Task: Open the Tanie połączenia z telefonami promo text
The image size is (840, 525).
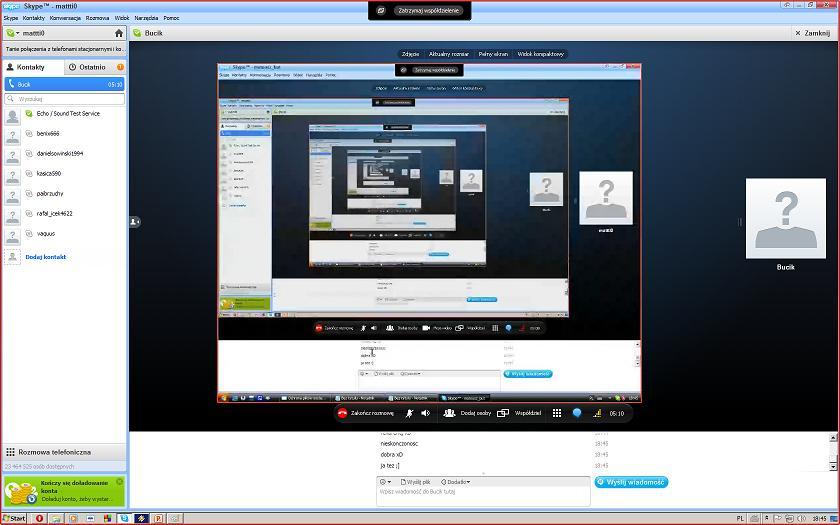Action: click(64, 49)
